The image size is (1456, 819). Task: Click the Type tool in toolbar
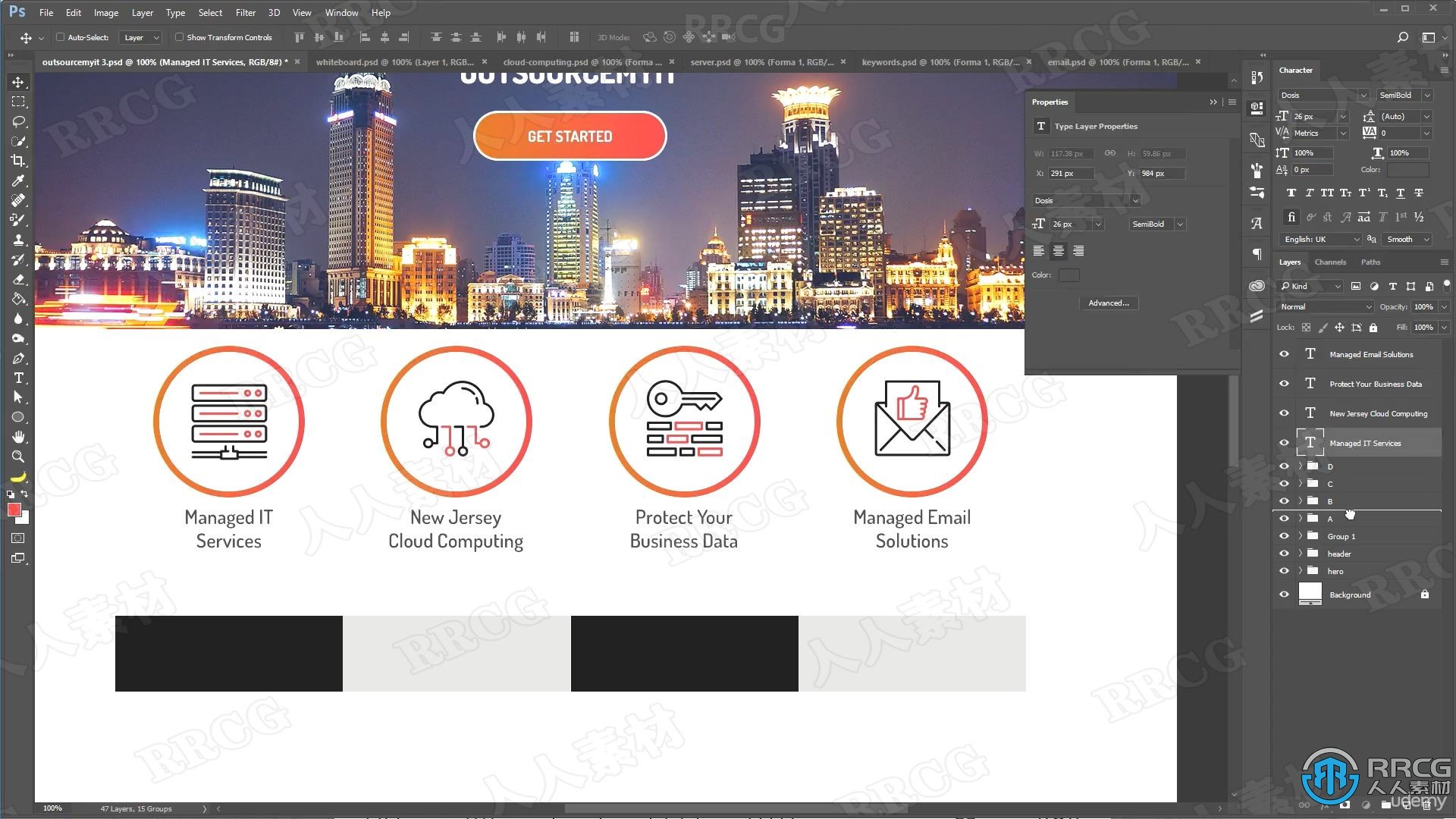click(x=18, y=378)
